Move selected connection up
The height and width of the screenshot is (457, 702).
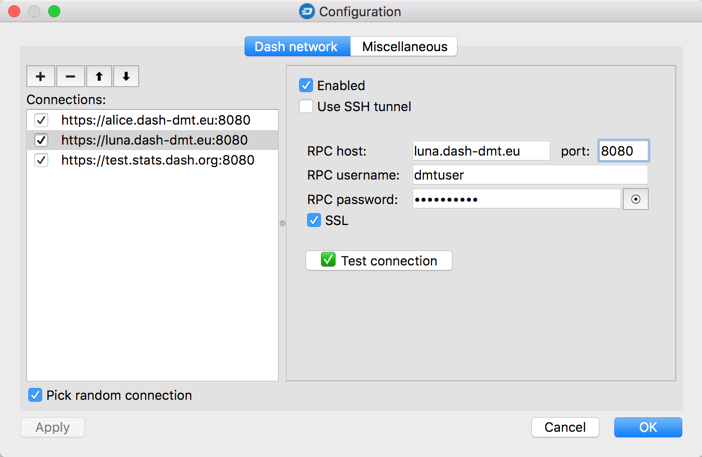[x=99, y=77]
